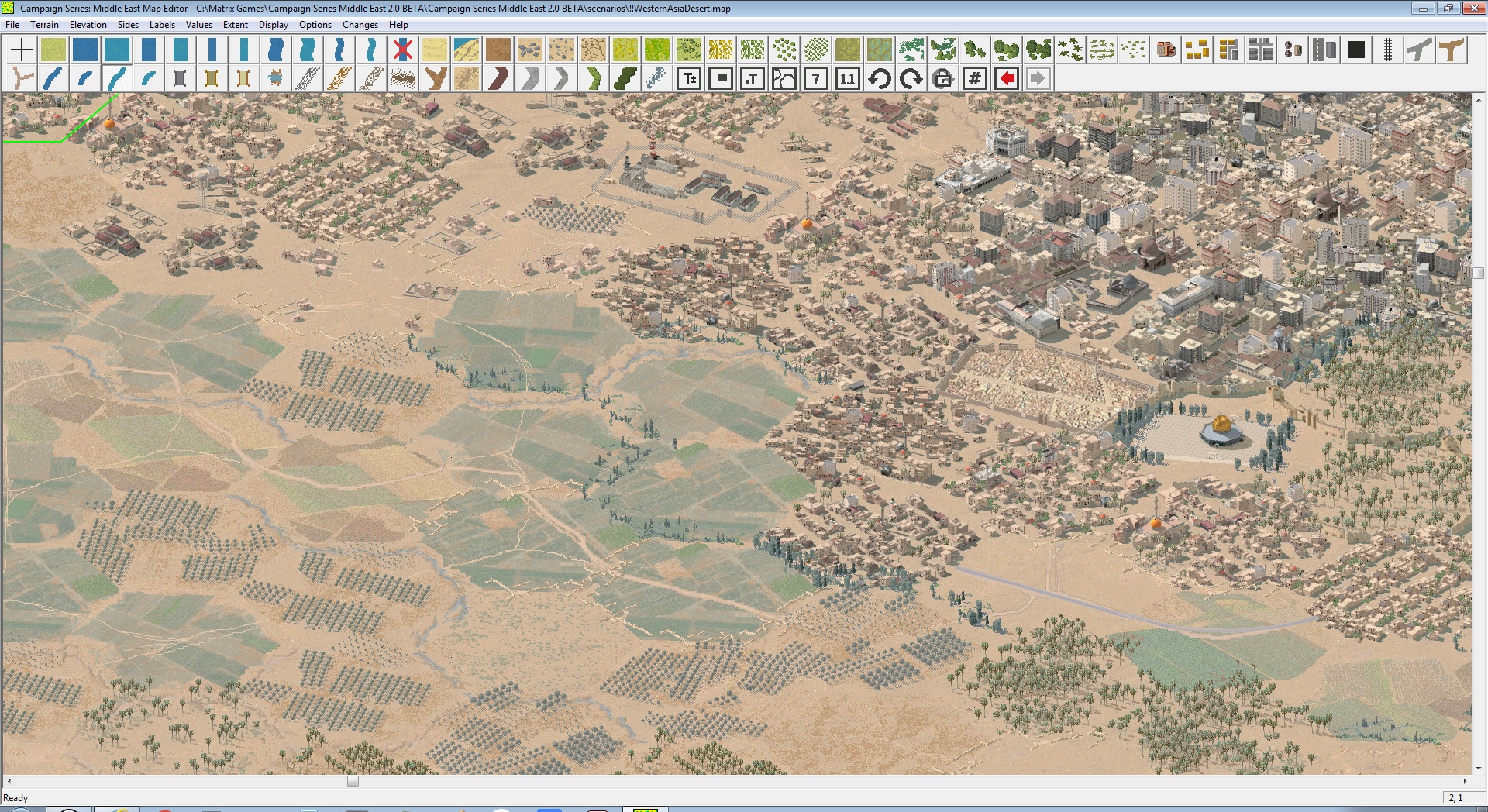1488x812 pixels.
Task: Click the '2, 1' status bar coordinates
Action: click(x=1455, y=797)
